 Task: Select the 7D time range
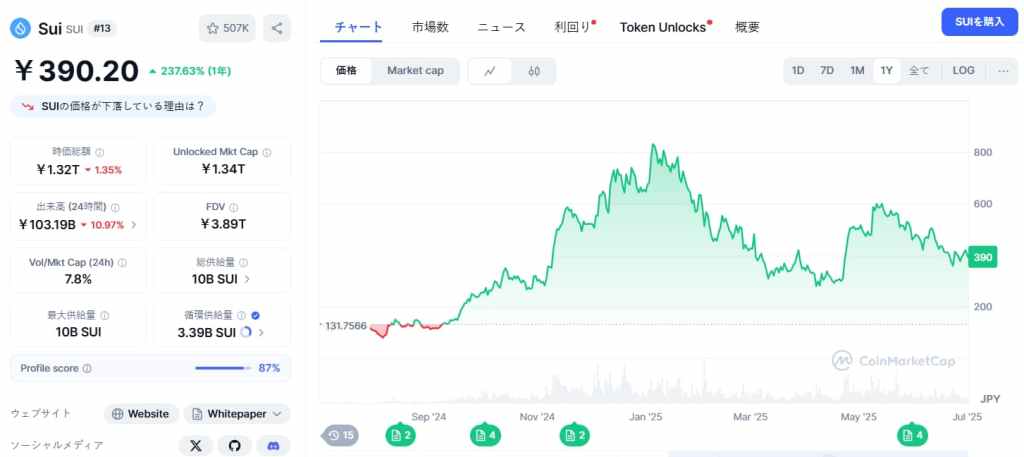(x=827, y=71)
